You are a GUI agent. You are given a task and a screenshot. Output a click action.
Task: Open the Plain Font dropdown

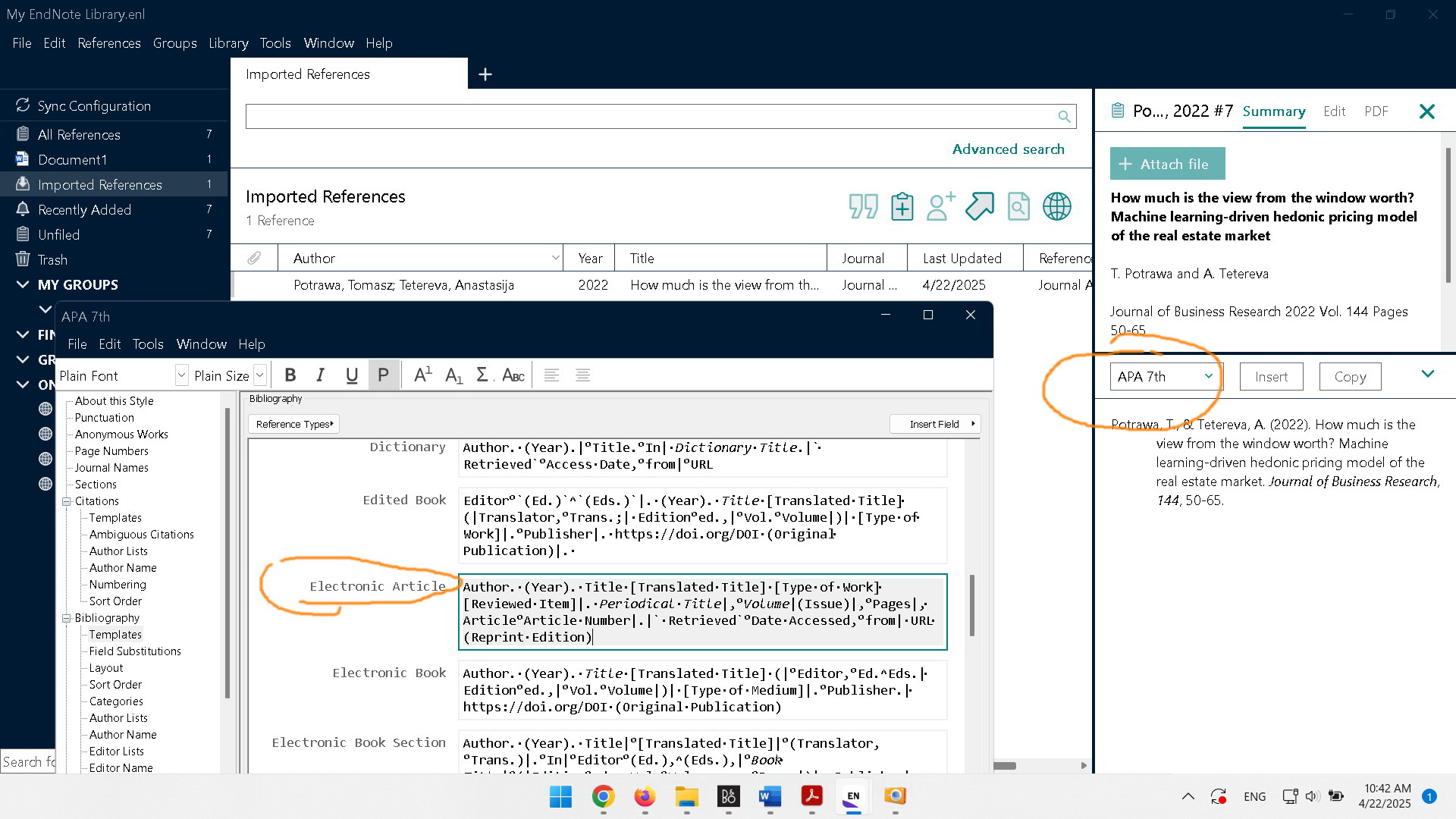click(x=181, y=375)
